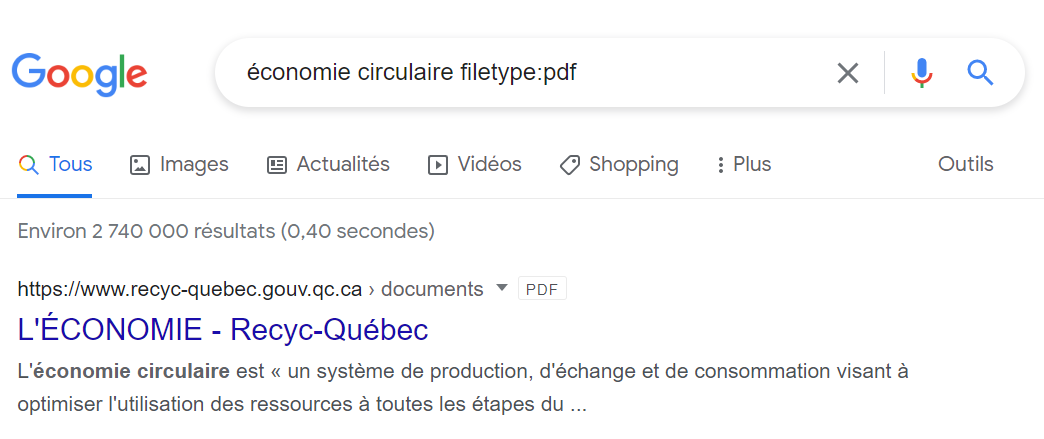This screenshot has width=1044, height=439.
Task: Click in the search text field
Action: (x=520, y=73)
